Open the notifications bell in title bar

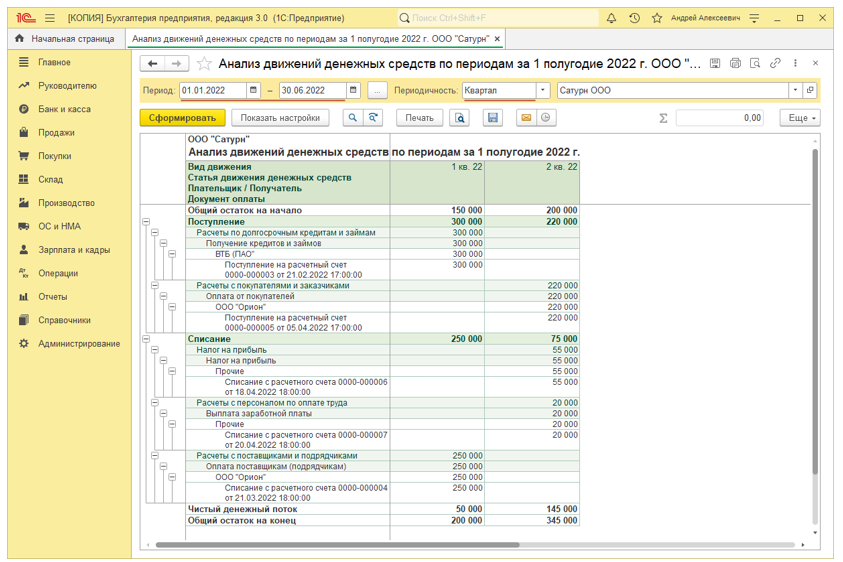tap(611, 18)
